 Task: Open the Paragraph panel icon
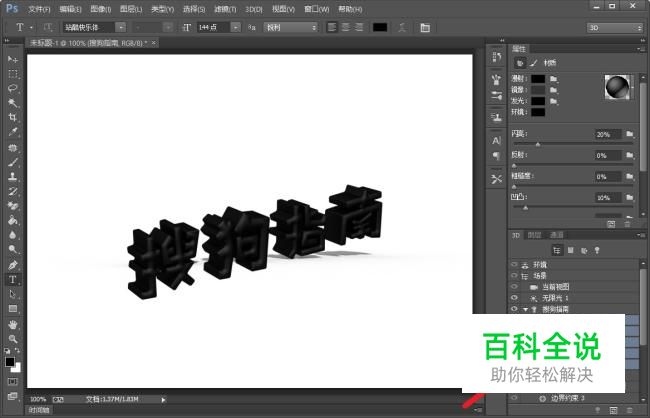click(497, 156)
